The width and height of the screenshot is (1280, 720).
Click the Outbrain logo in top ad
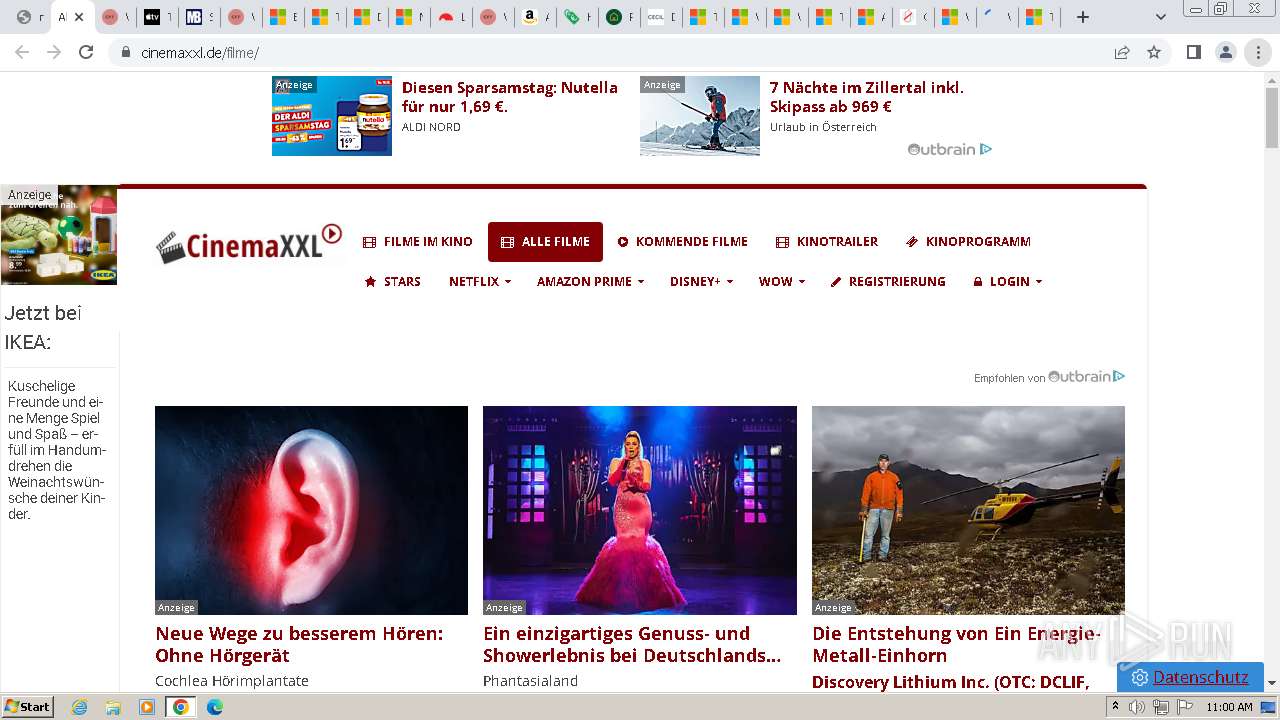tap(949, 150)
